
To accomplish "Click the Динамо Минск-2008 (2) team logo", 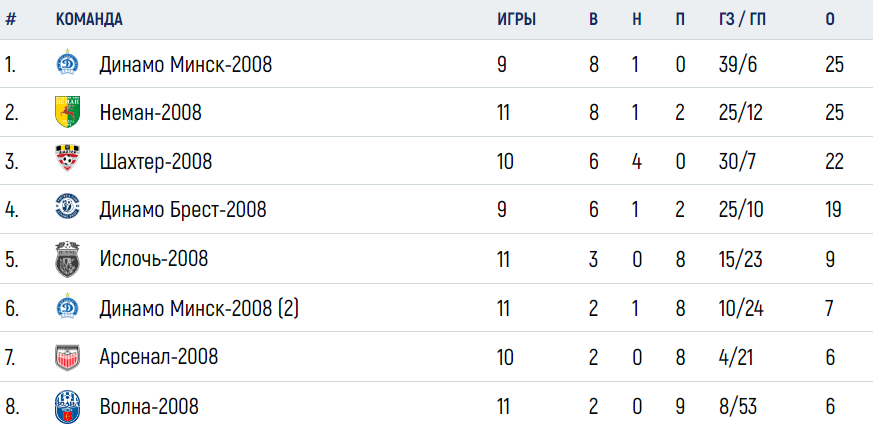I will click(x=67, y=307).
